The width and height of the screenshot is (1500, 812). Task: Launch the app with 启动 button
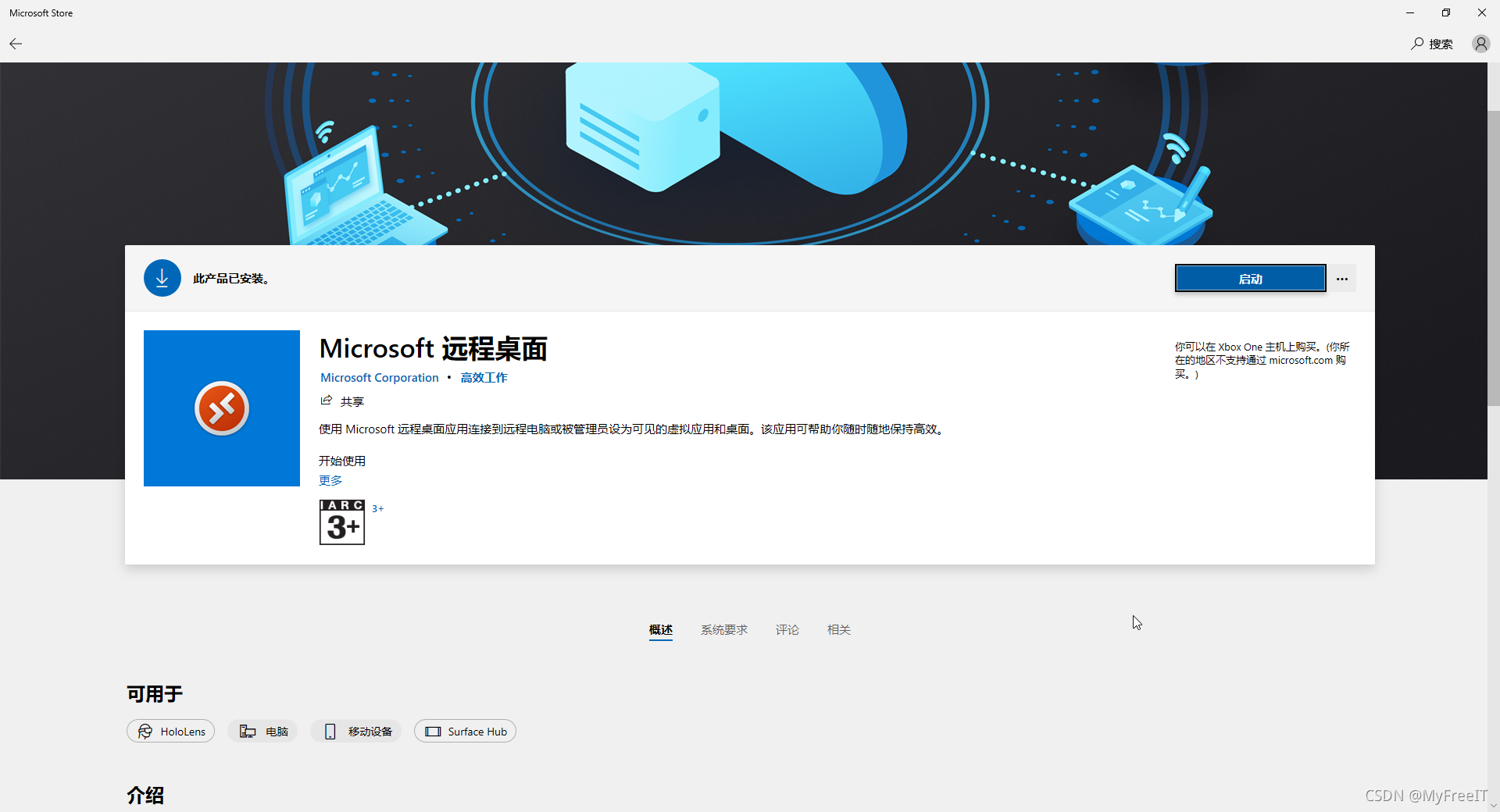pyautogui.click(x=1250, y=279)
